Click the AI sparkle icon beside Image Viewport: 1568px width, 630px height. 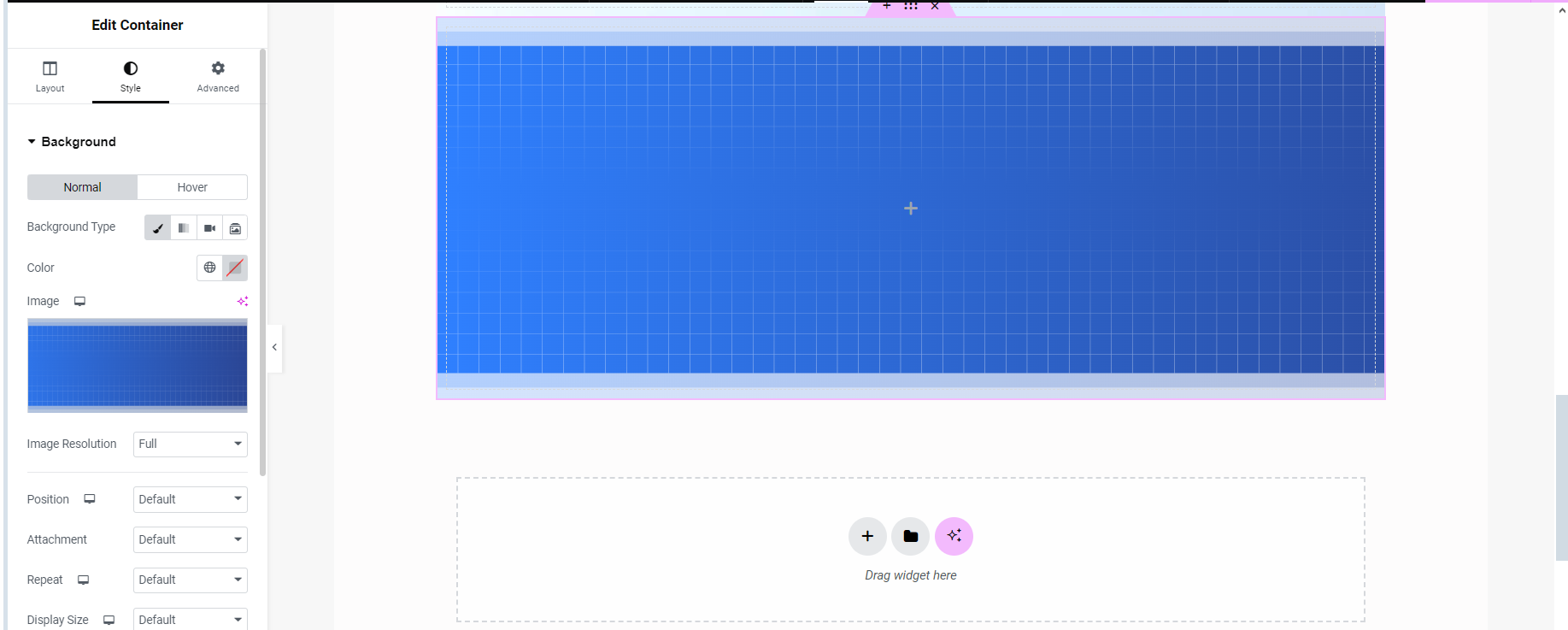[x=243, y=301]
